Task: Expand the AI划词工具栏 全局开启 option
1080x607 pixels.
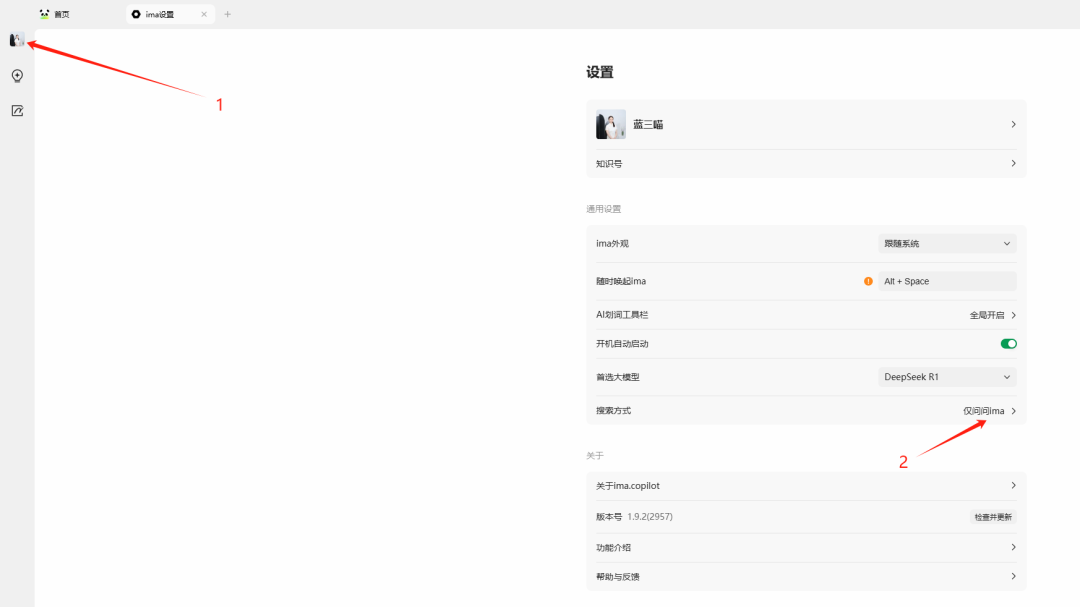Action: coord(993,315)
